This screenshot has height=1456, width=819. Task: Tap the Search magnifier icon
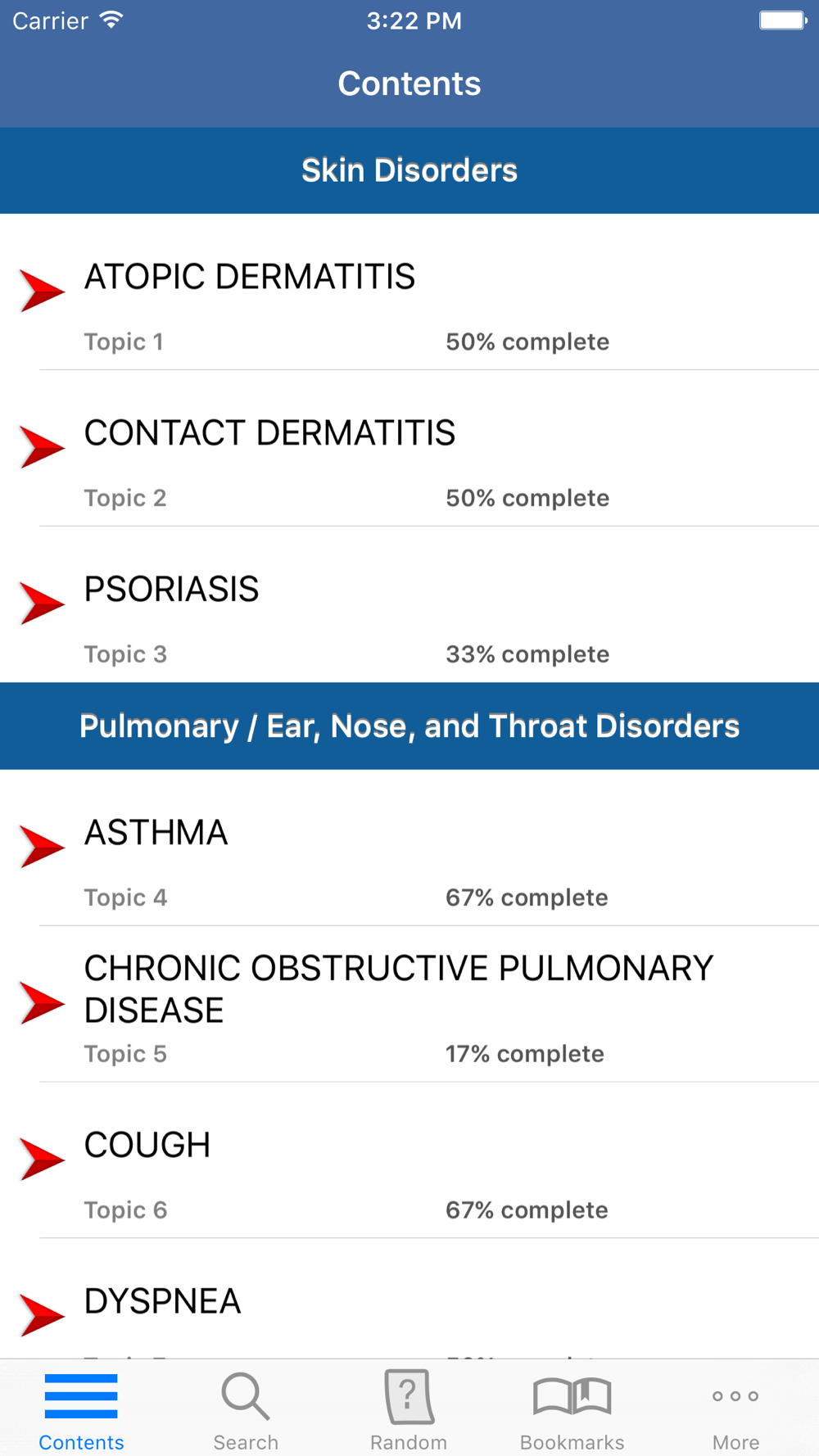click(x=245, y=1396)
